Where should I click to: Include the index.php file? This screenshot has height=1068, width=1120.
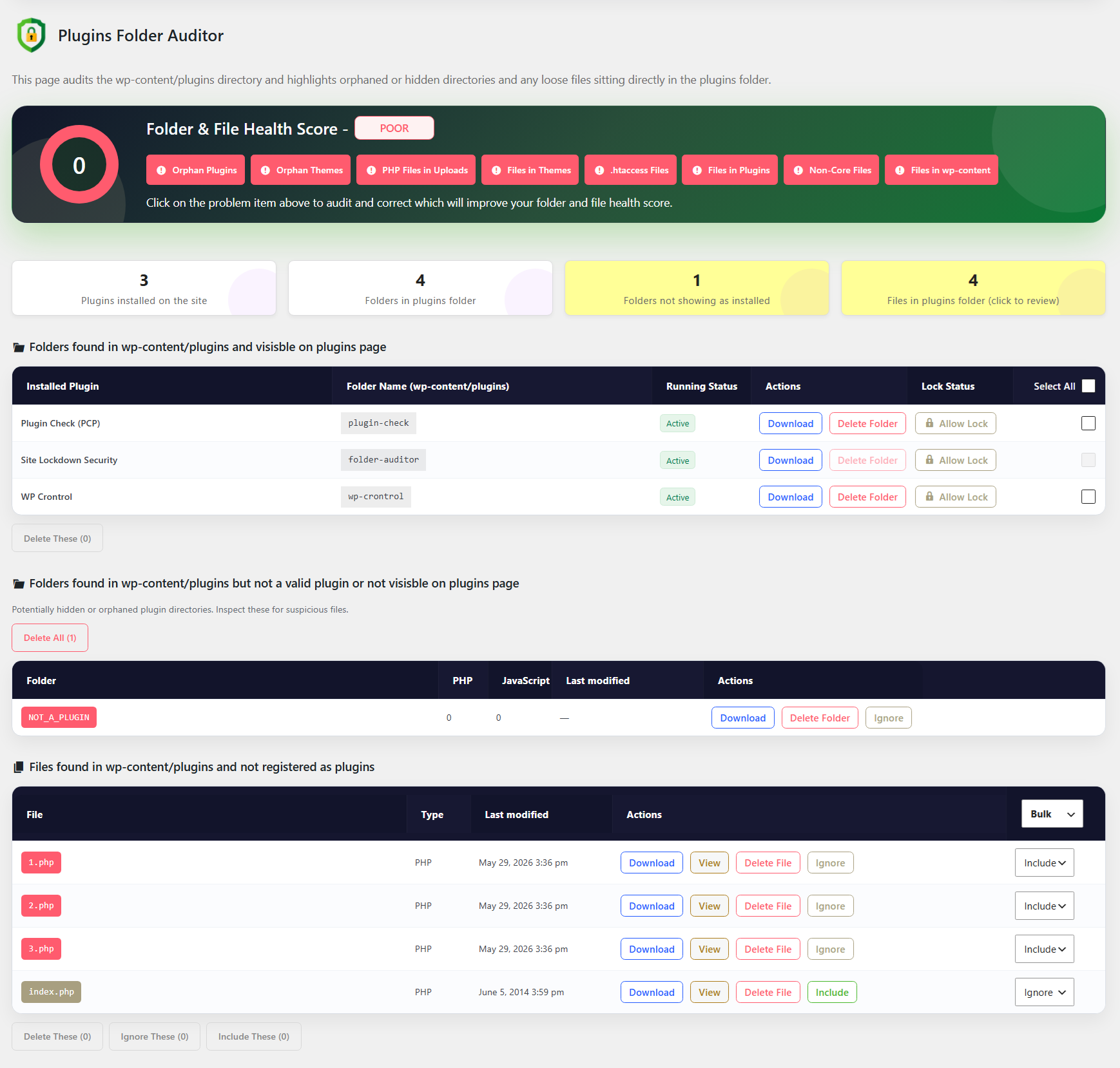tap(832, 992)
